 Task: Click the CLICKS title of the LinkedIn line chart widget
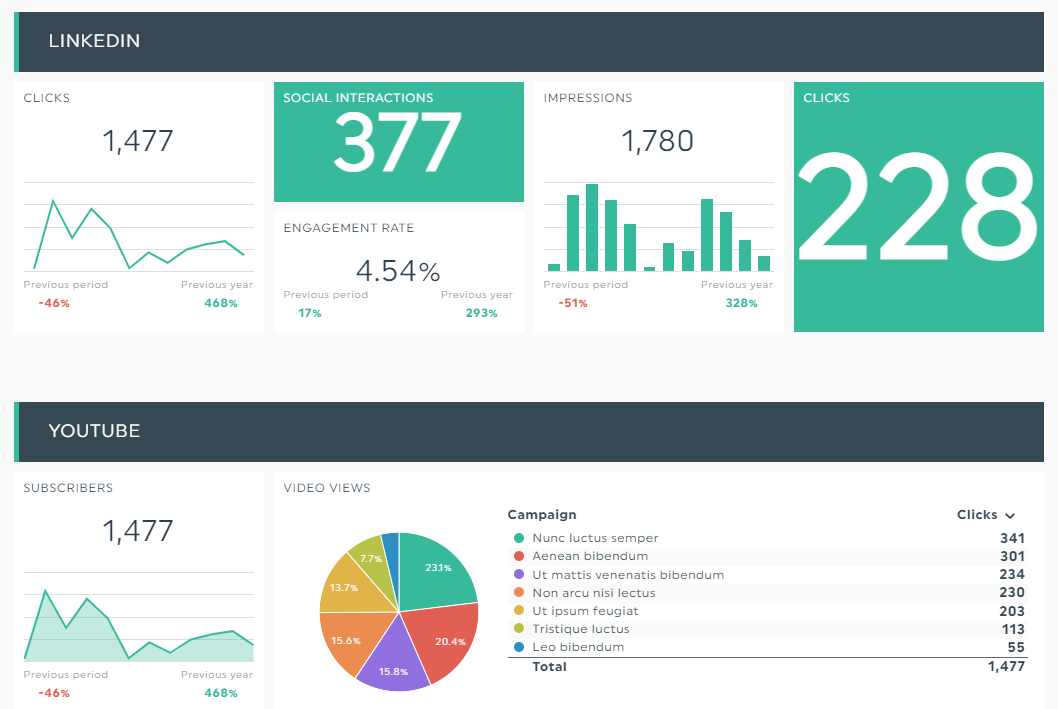tap(47, 98)
